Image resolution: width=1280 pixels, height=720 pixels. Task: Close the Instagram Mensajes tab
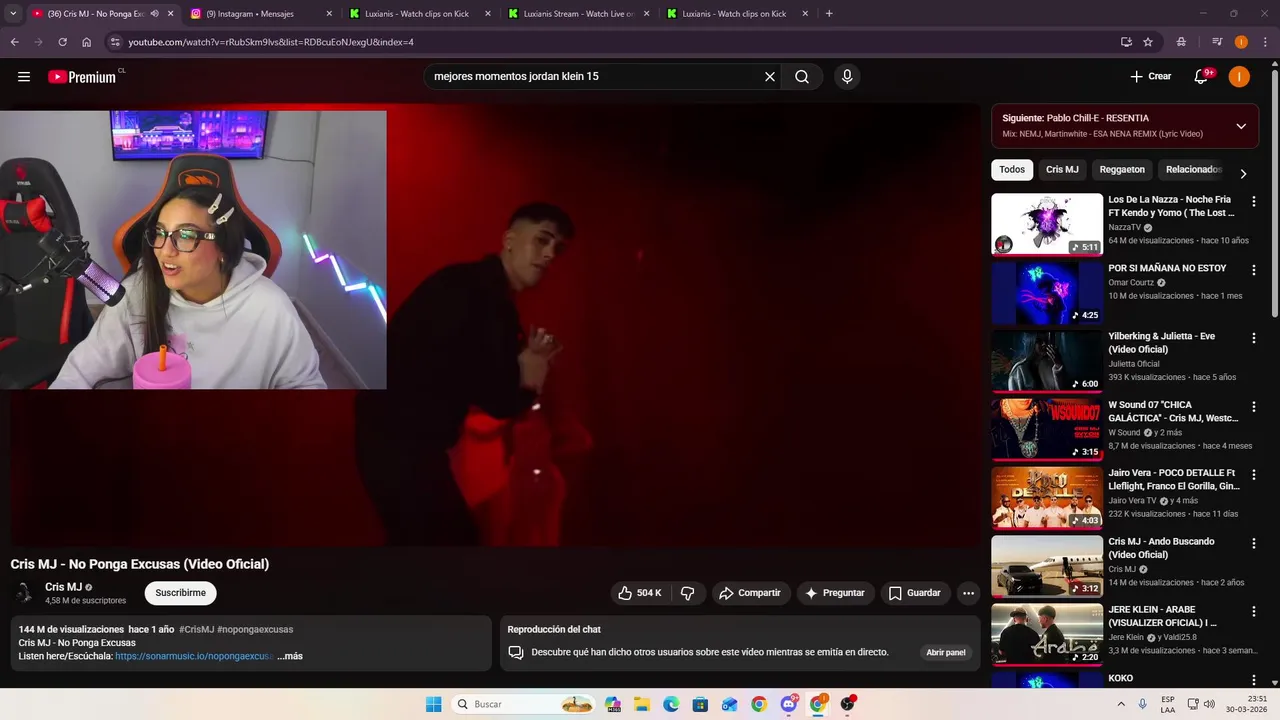pos(329,14)
